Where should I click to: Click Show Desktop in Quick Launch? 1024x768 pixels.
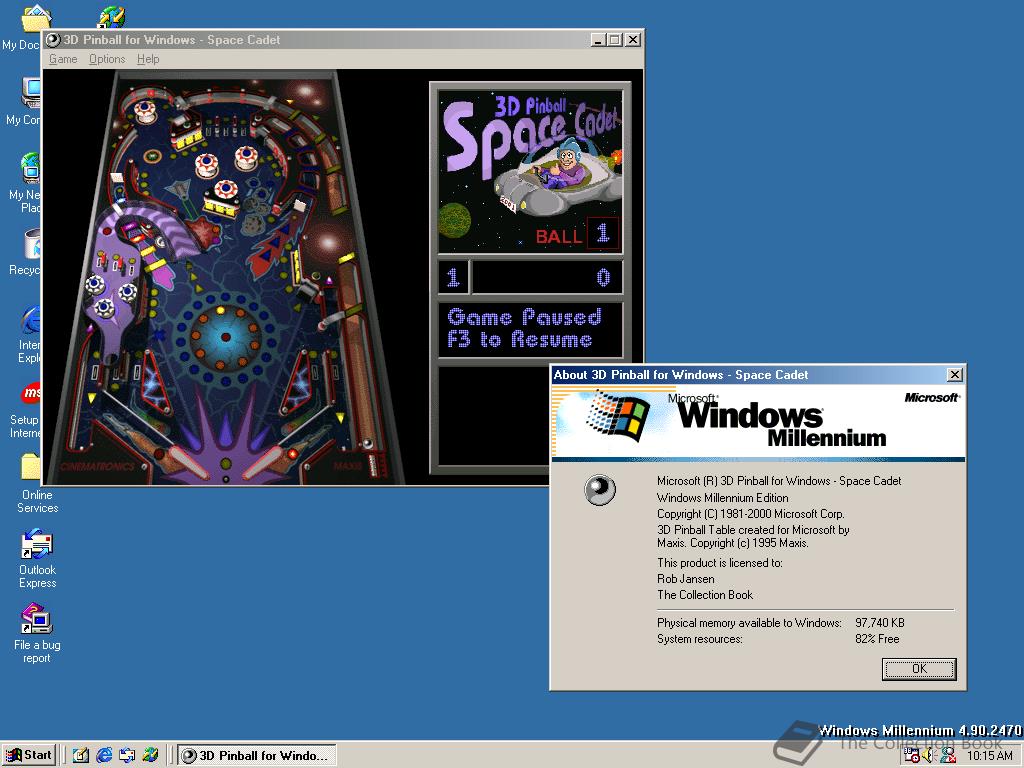(x=81, y=756)
